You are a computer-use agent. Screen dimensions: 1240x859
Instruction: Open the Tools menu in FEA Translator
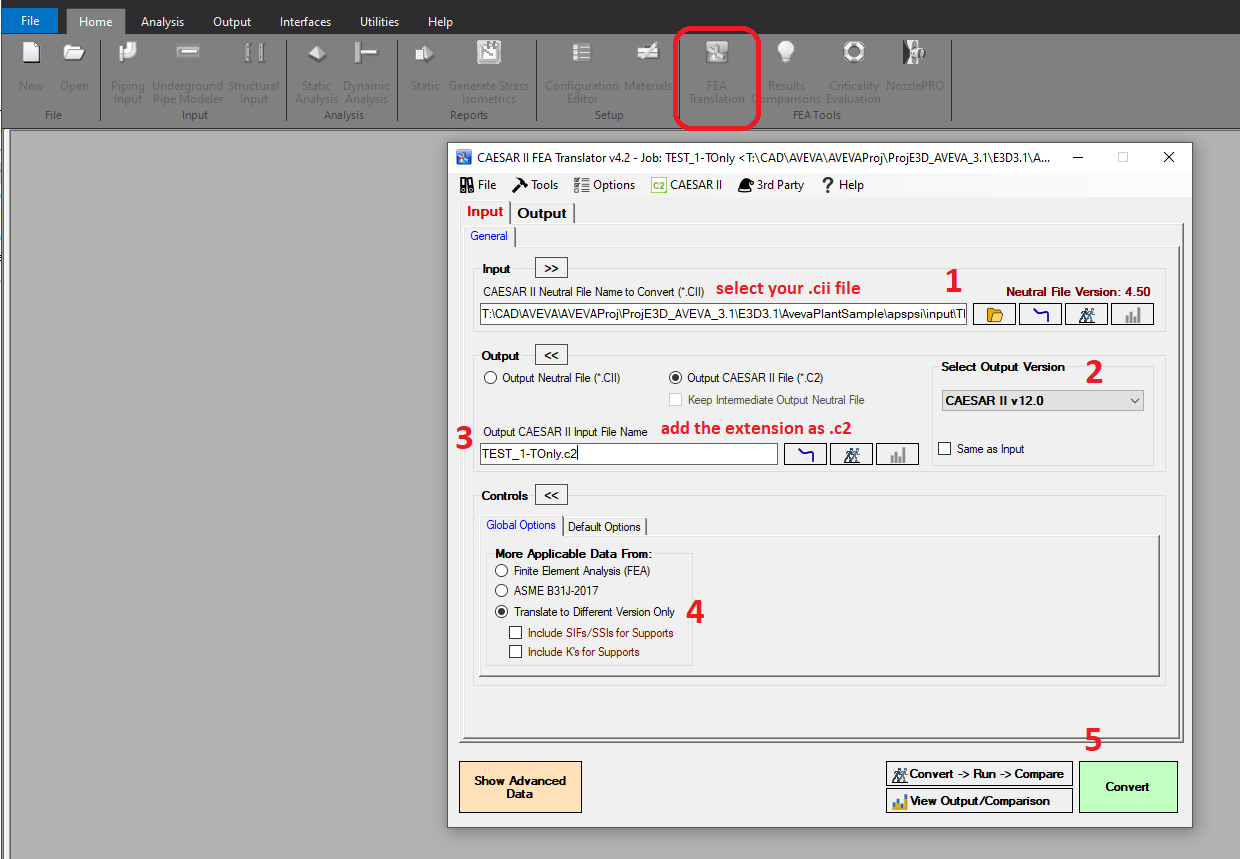pos(535,185)
